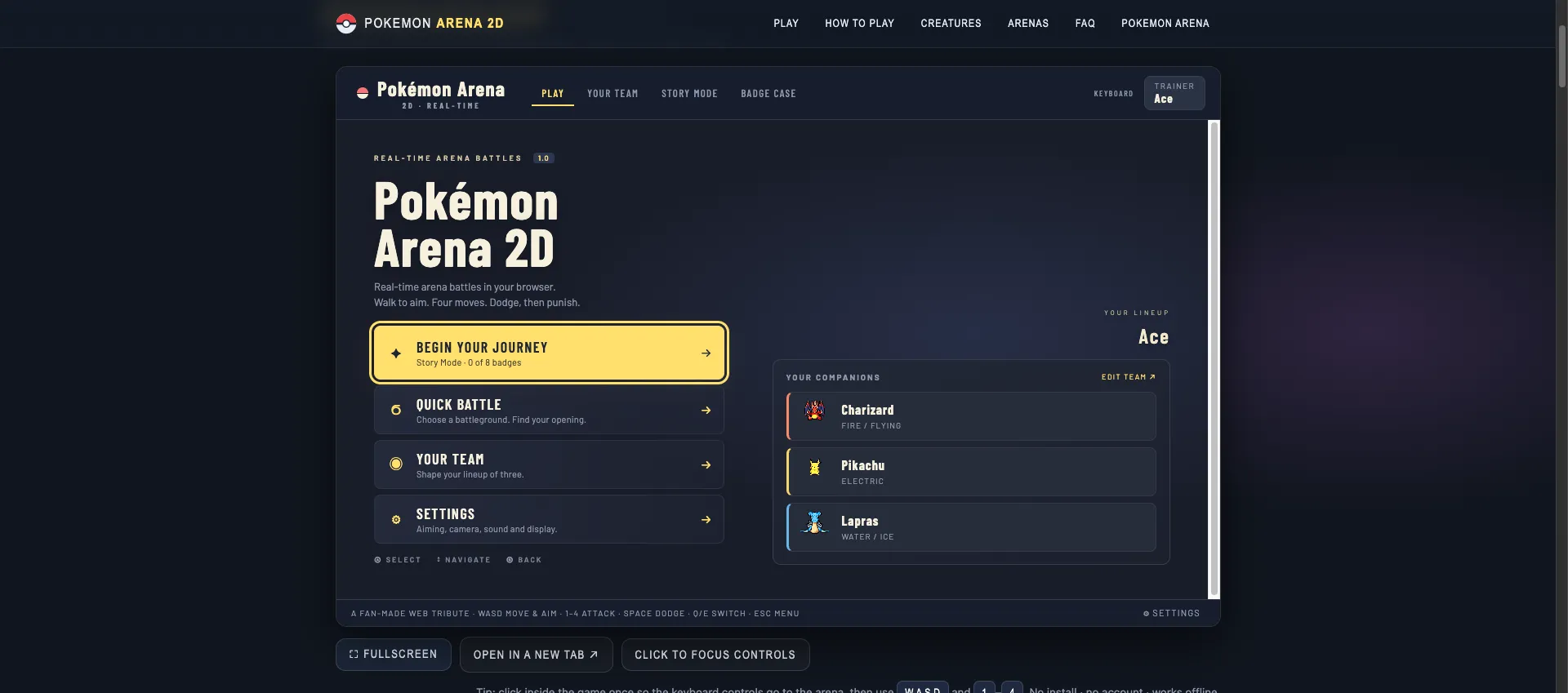
Task: Switch to the Your Team tab
Action: 612,94
